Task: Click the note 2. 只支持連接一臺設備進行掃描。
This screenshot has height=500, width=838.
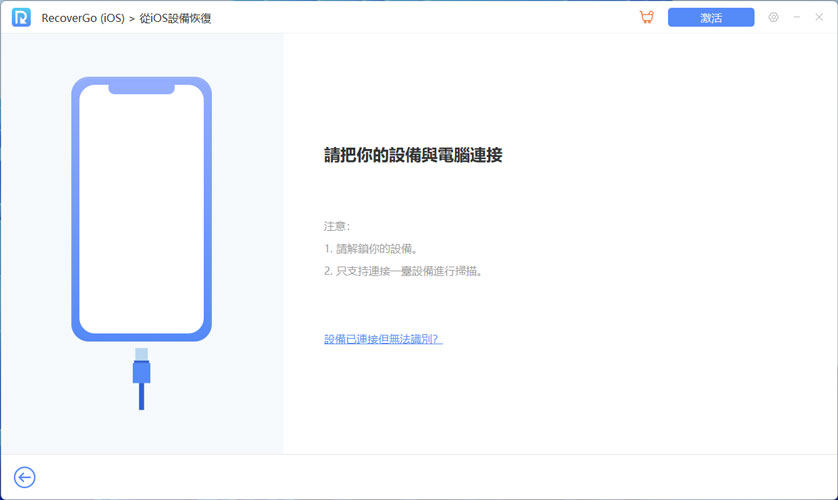Action: tap(404, 271)
